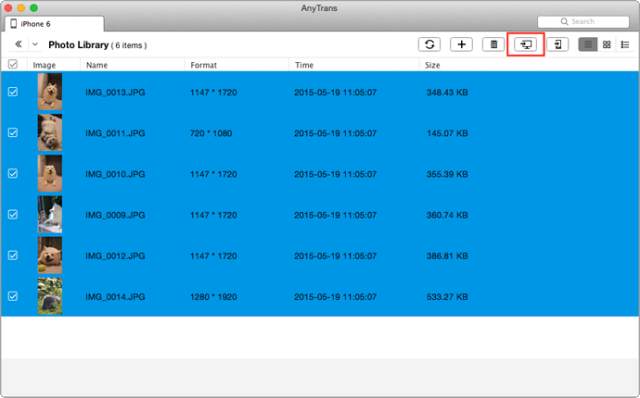Add photos with the plus button

click(x=461, y=44)
